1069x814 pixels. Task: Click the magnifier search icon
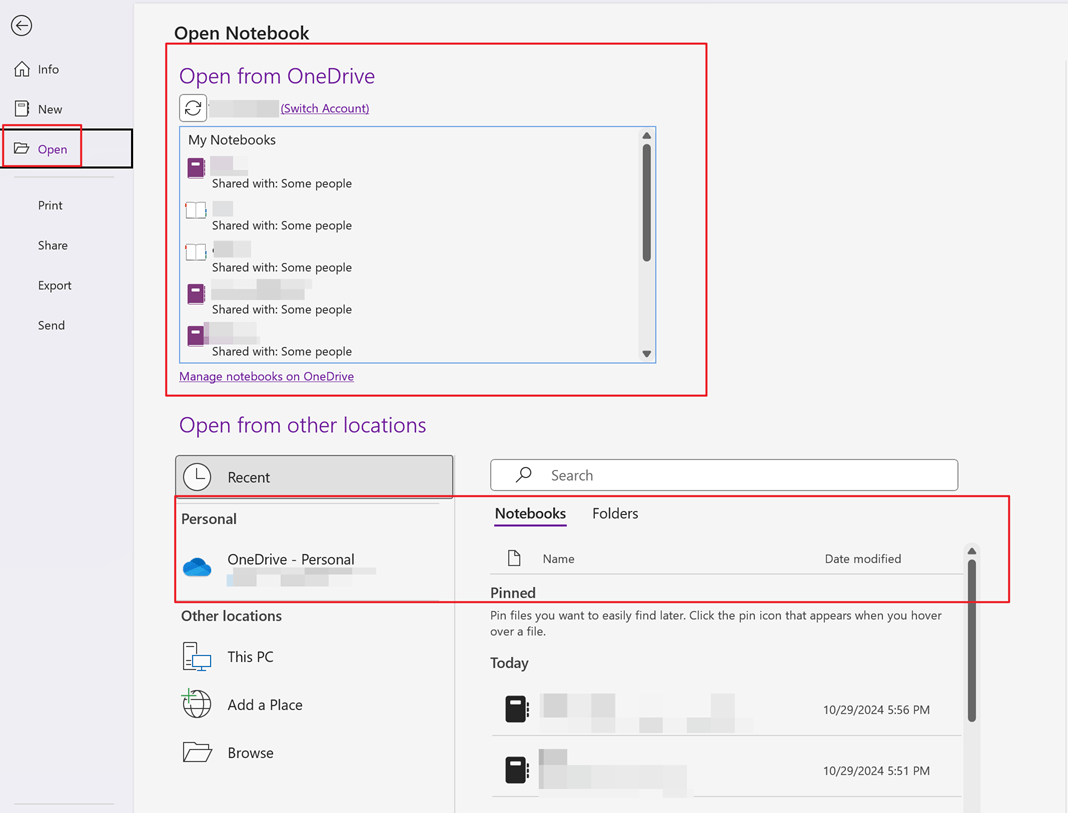click(524, 474)
